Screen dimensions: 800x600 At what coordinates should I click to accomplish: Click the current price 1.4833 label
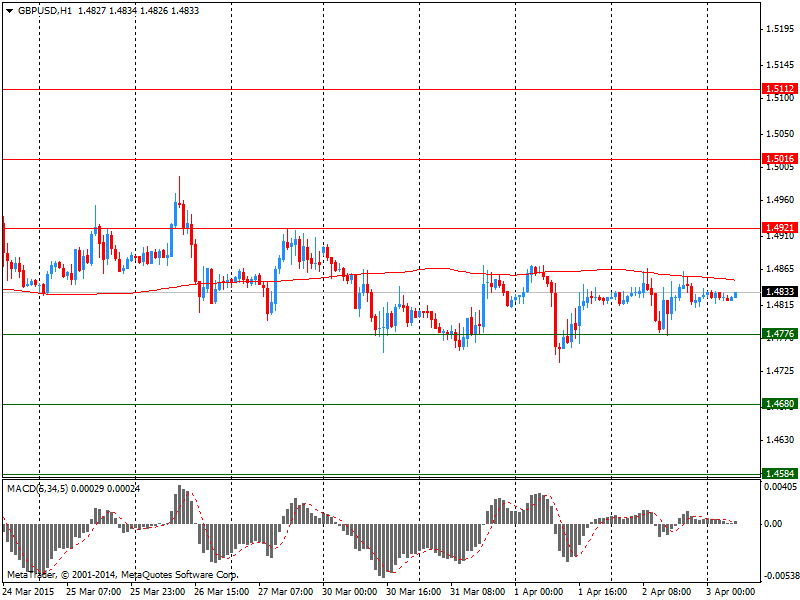[780, 291]
